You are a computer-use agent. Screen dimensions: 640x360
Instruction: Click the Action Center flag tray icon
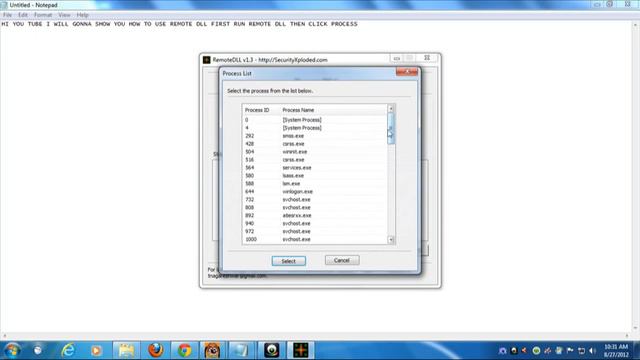(x=570, y=351)
